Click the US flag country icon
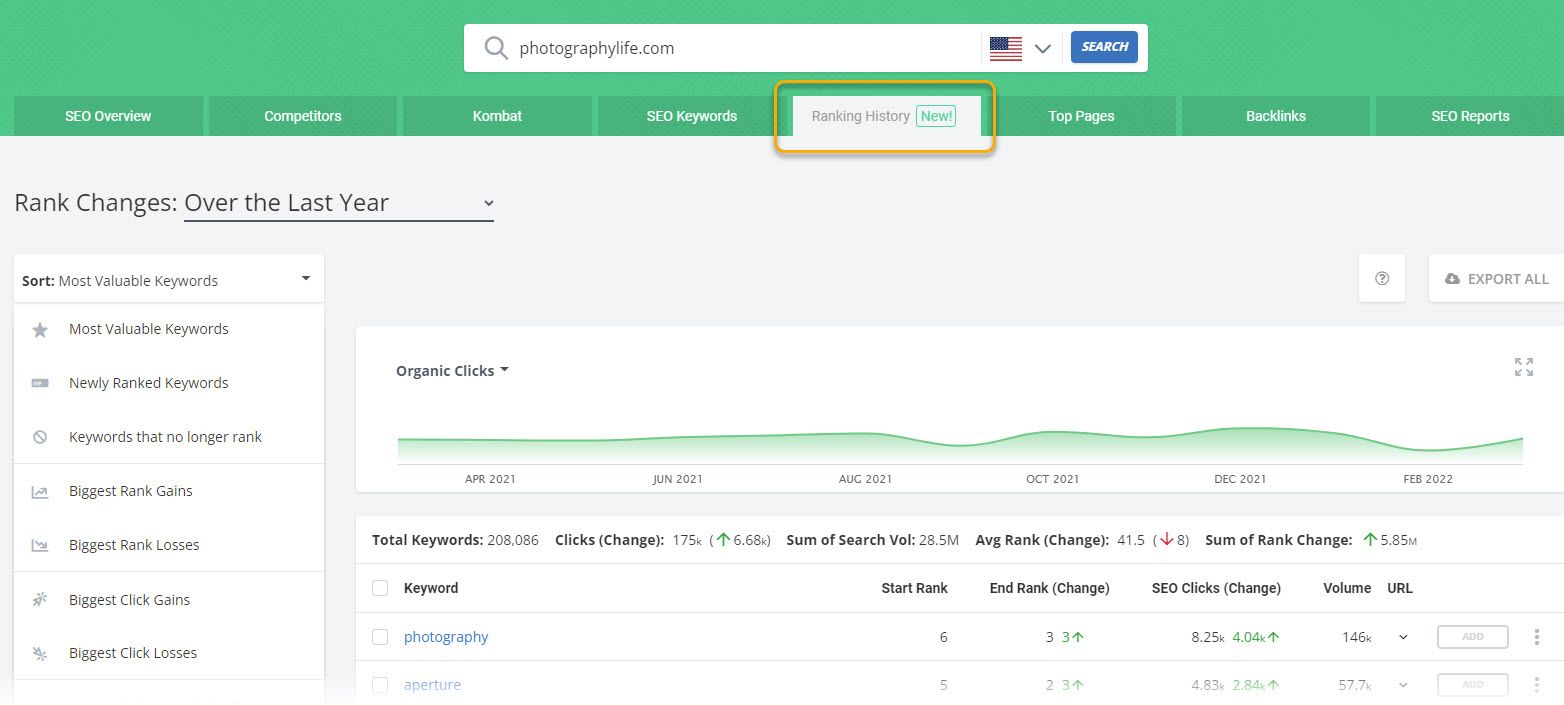Viewport: 1564px width, 705px height. tap(1006, 48)
